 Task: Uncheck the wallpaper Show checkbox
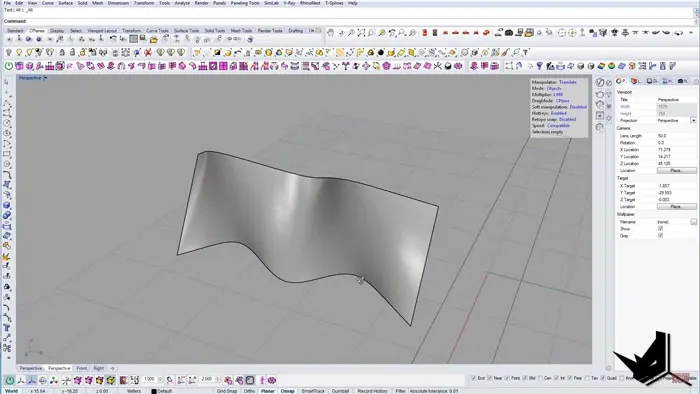click(660, 228)
